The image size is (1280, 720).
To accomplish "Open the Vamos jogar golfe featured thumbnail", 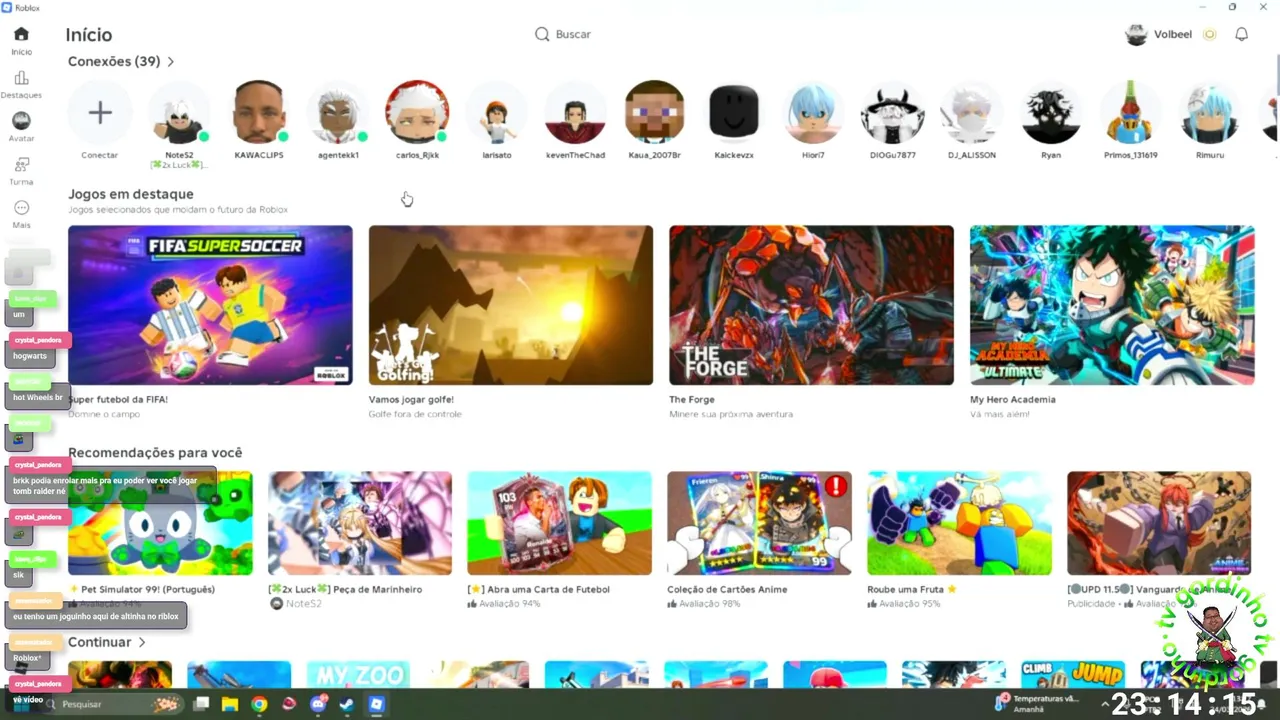I will [x=511, y=305].
